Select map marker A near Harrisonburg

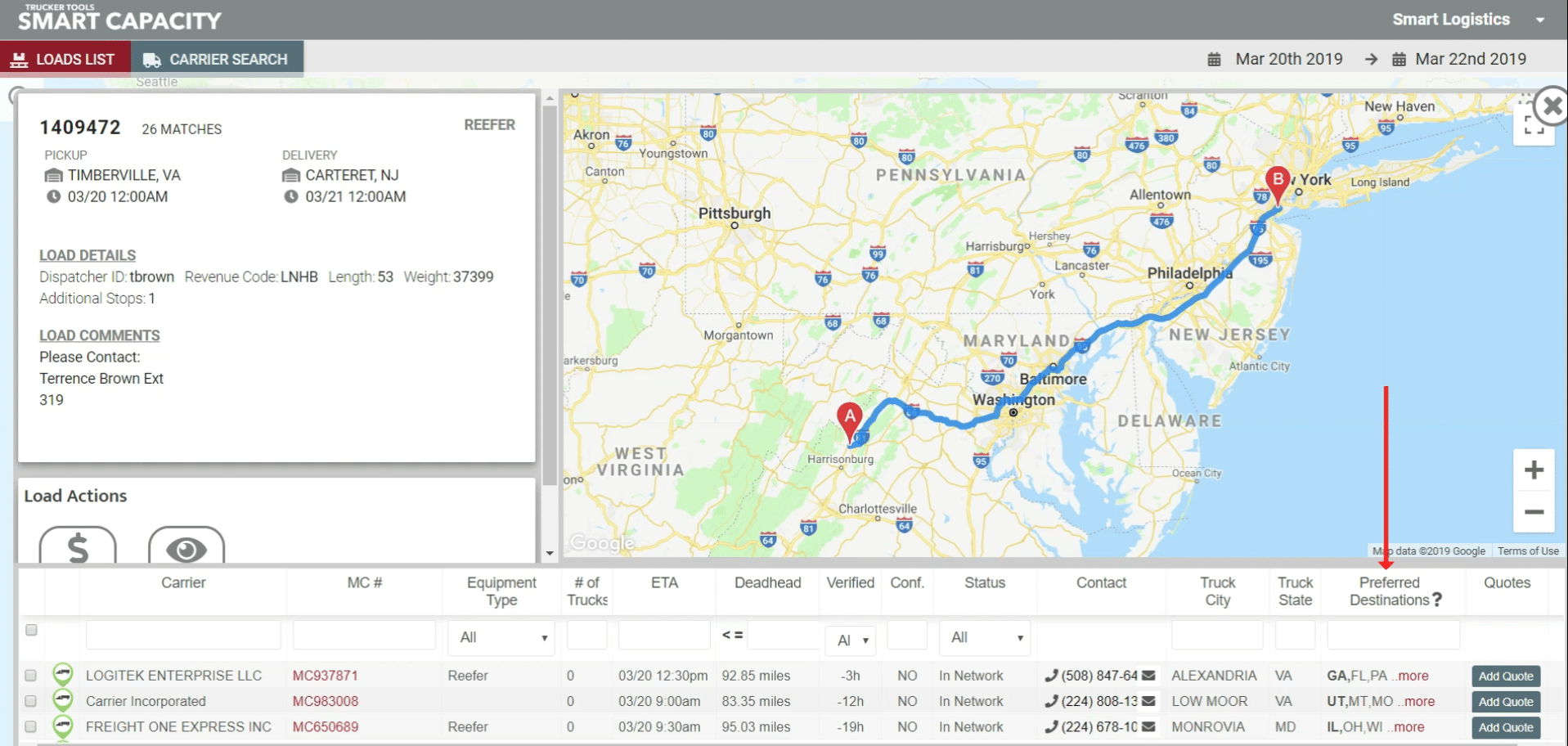click(x=850, y=423)
